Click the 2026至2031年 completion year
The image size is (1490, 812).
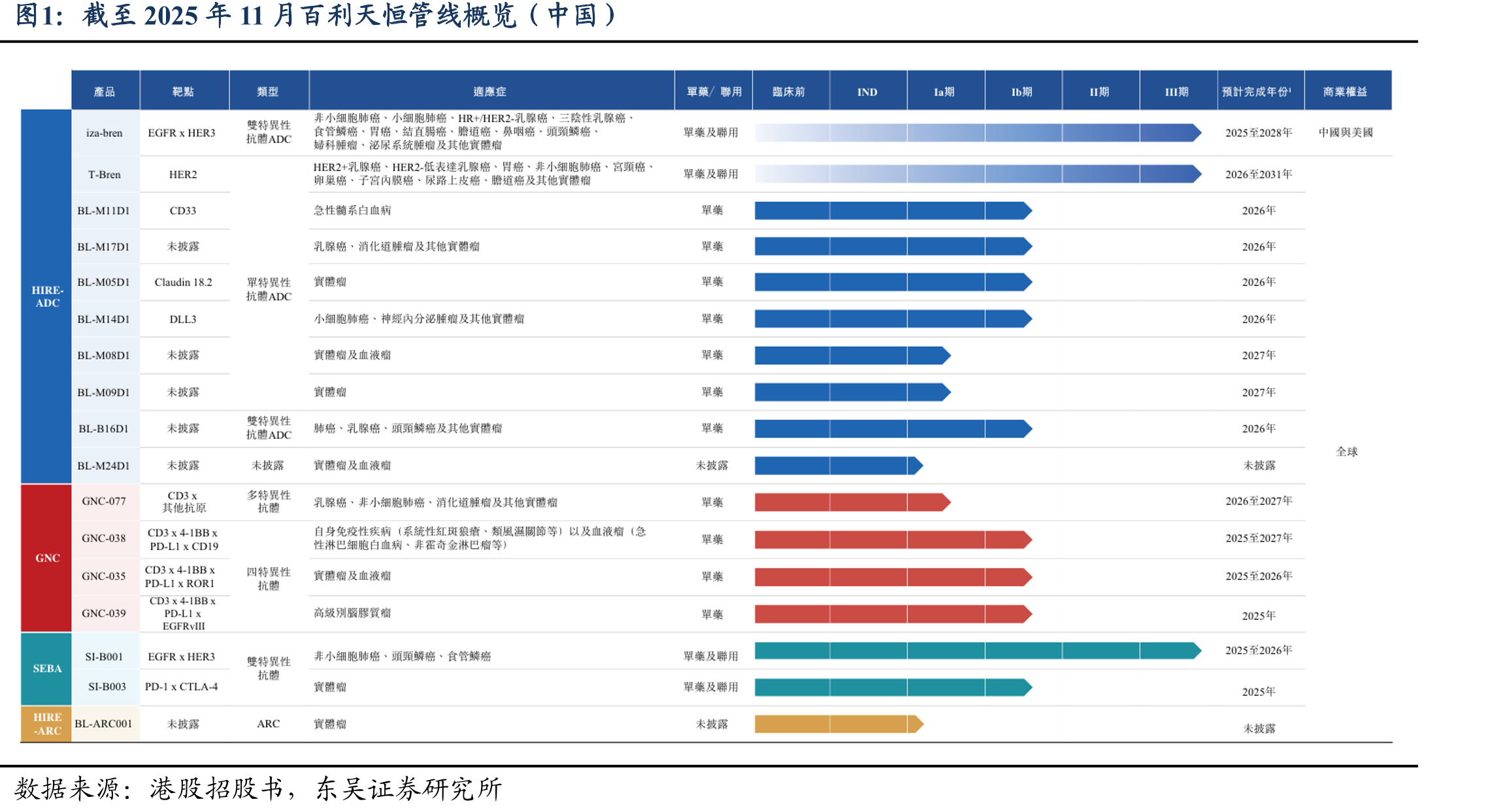(1259, 174)
